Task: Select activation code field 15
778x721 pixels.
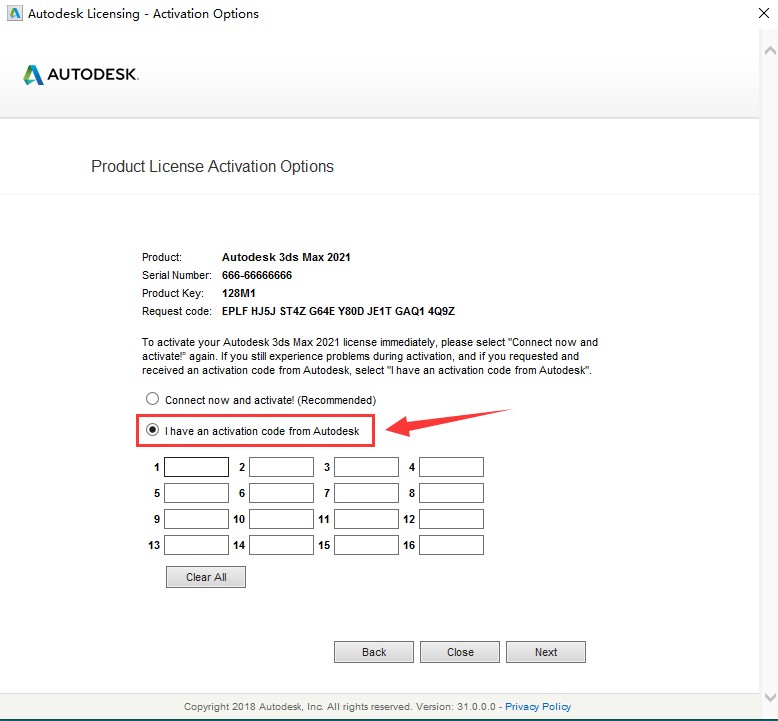Action: tap(366, 545)
